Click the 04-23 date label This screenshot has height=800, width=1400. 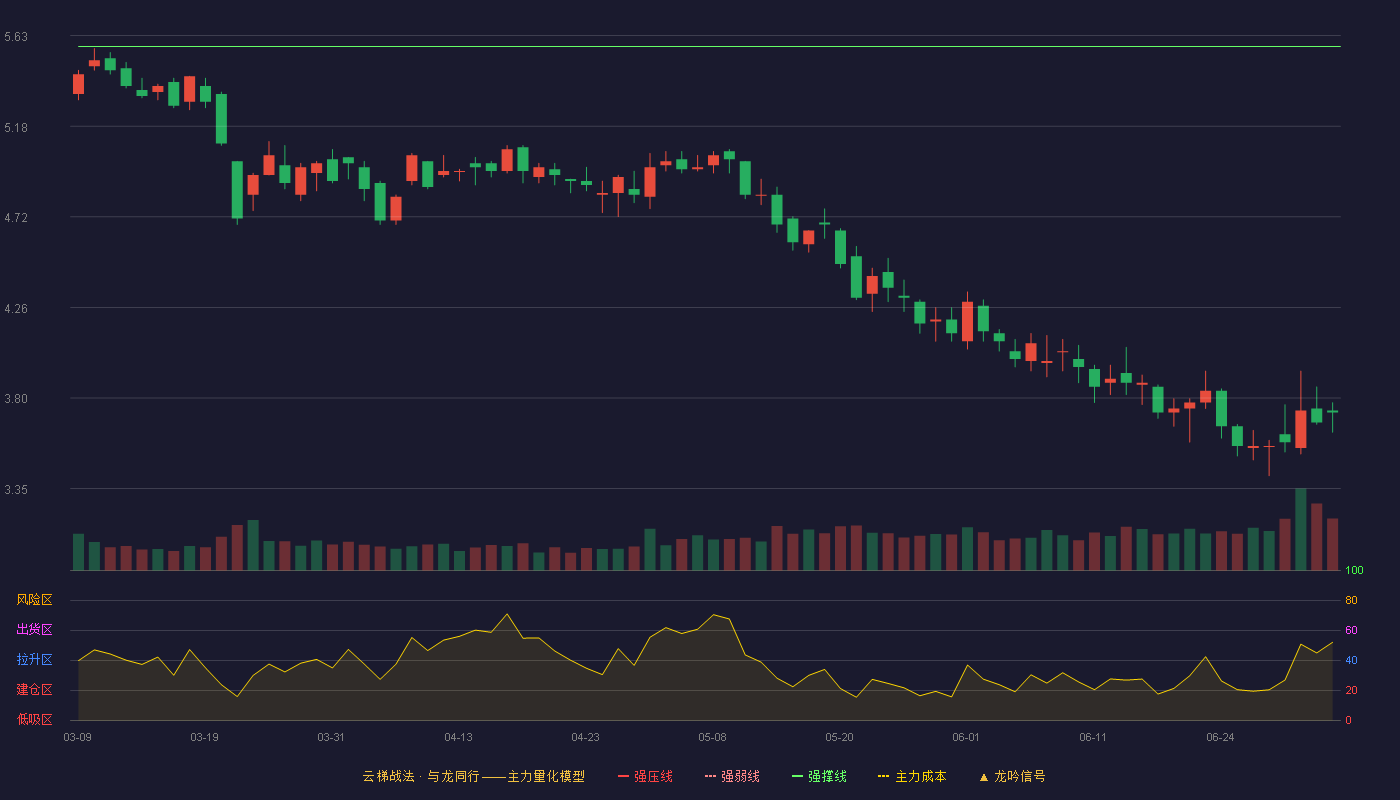click(585, 737)
